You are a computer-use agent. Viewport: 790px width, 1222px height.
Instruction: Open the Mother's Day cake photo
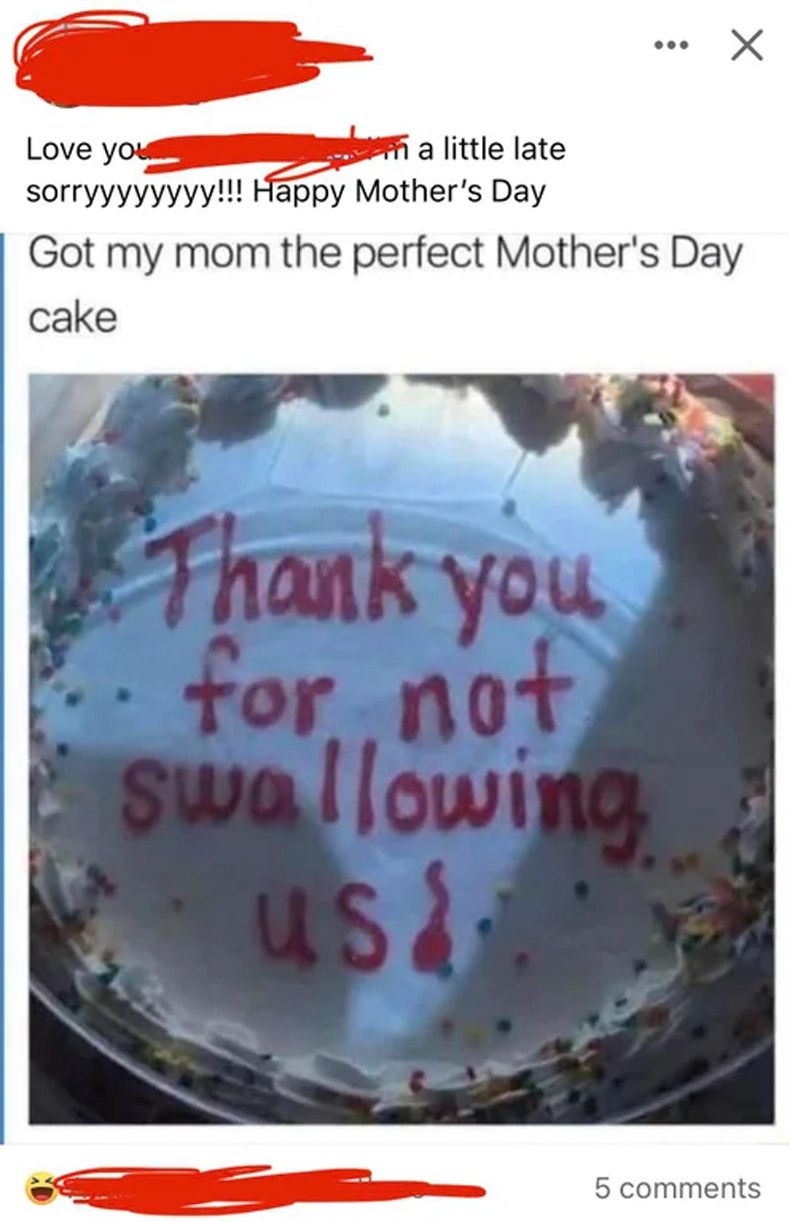tap(401, 748)
